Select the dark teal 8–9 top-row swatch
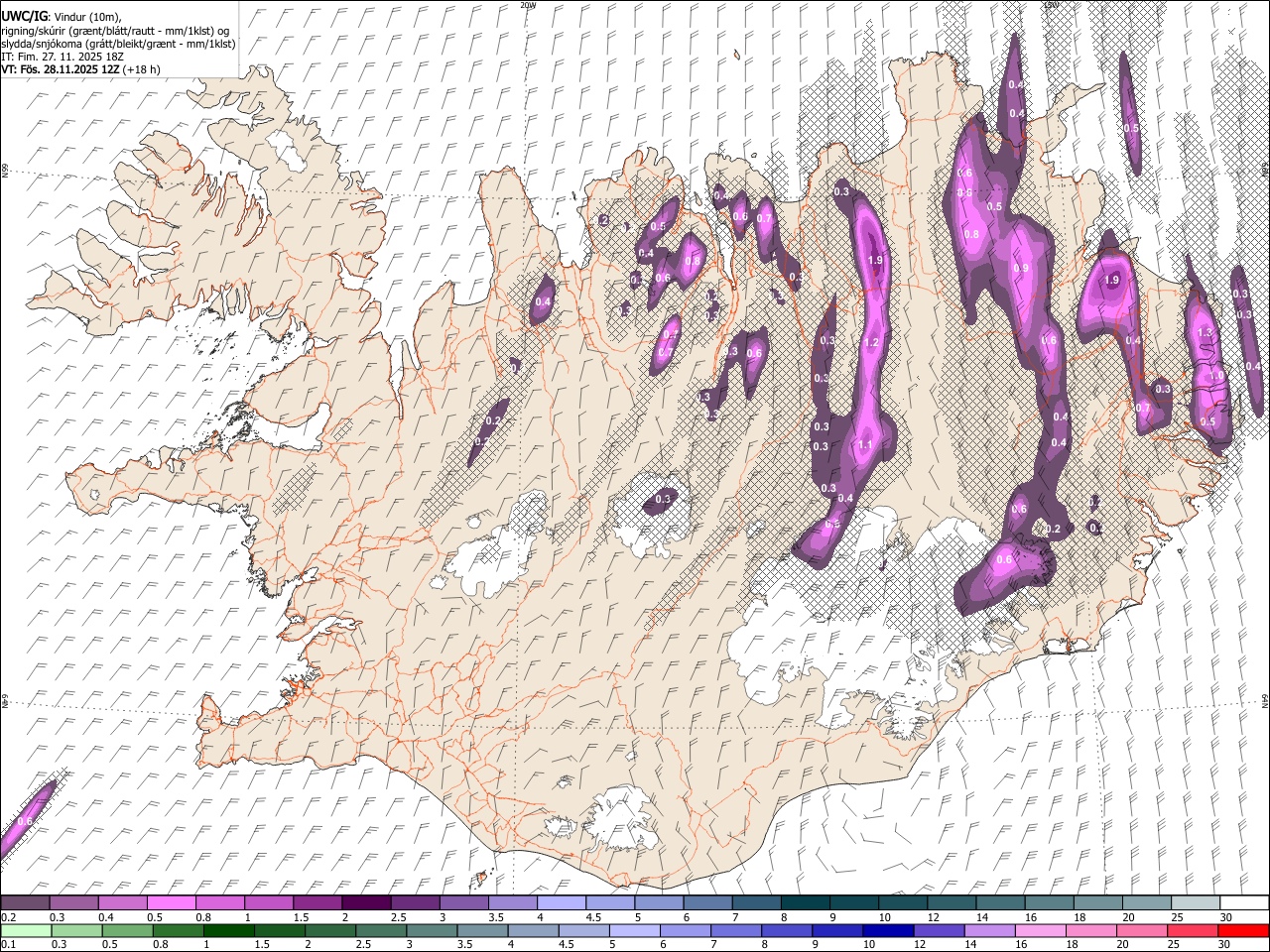Screen dimensions: 1270x952 [x=804, y=903]
